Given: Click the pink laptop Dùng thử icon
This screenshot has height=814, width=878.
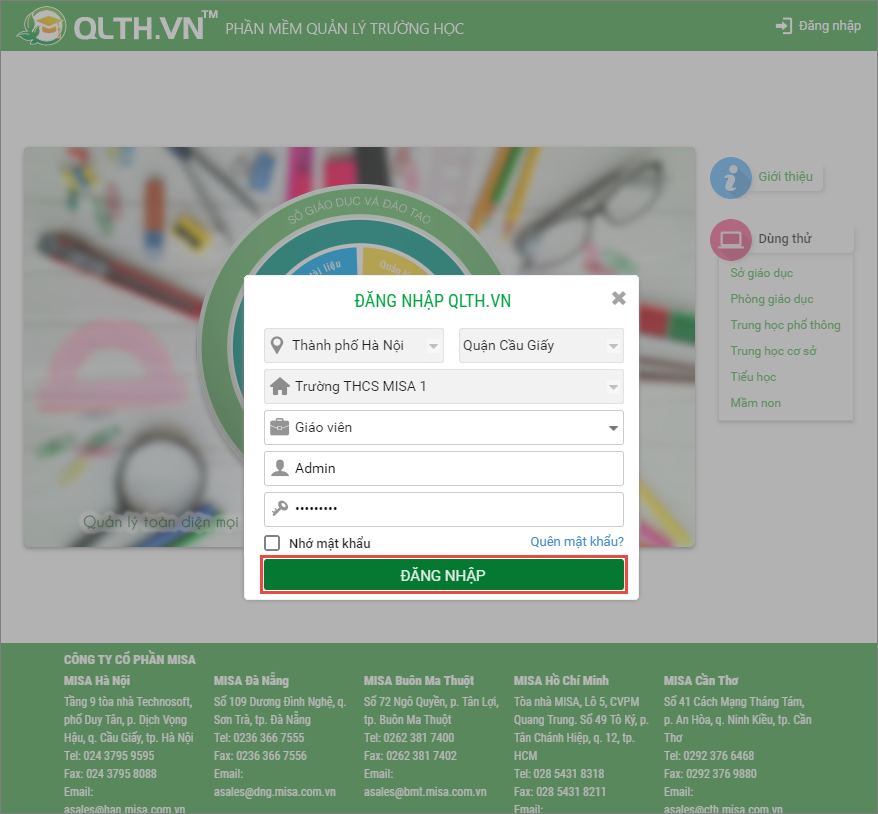Looking at the screenshot, I should click(730, 240).
